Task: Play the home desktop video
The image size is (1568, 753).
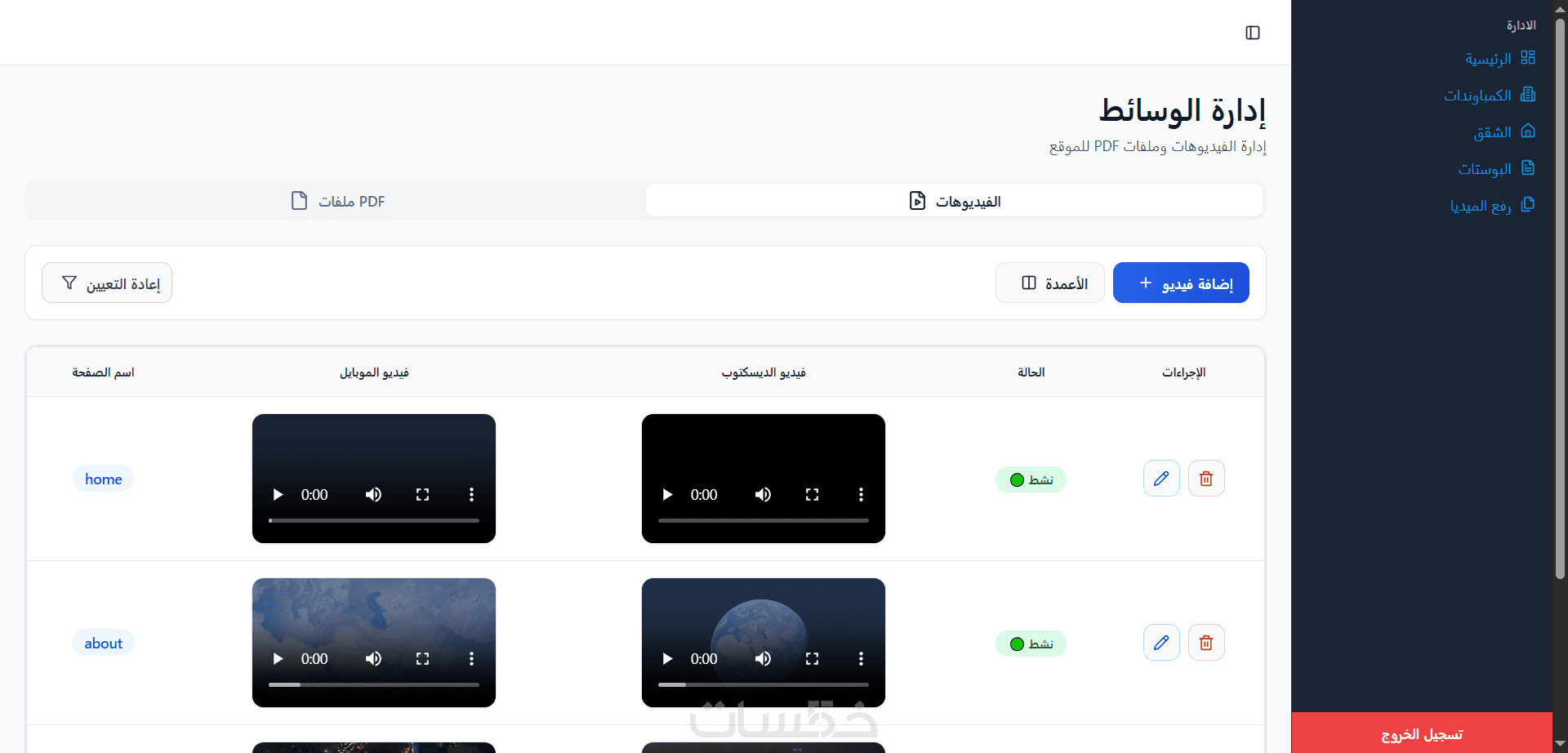Action: point(667,494)
